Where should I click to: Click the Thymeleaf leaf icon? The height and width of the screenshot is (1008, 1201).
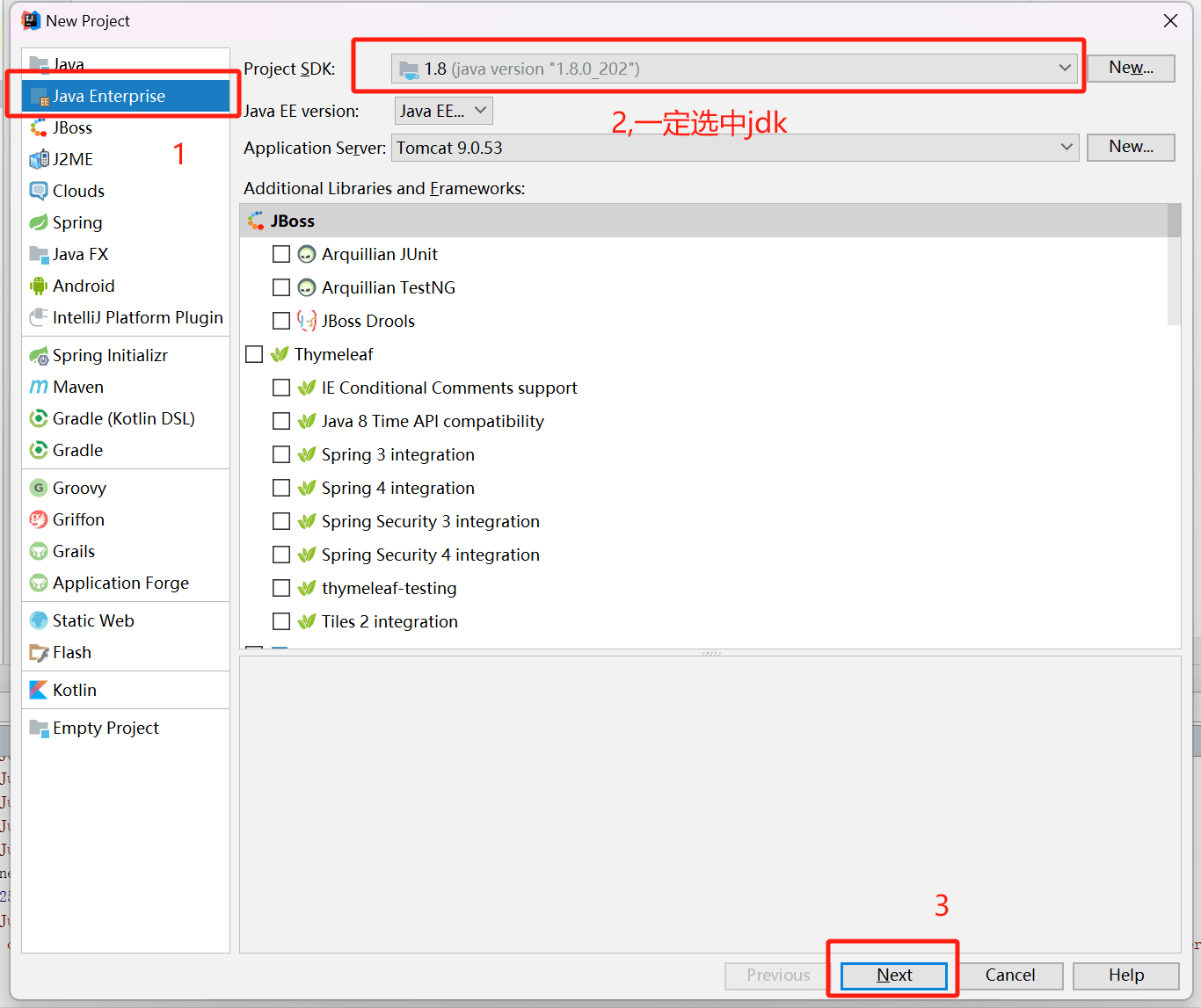[280, 355]
